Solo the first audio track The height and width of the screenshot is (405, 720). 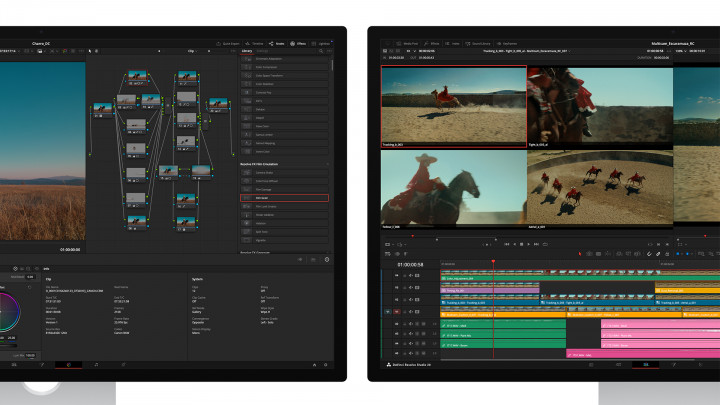pos(417,324)
